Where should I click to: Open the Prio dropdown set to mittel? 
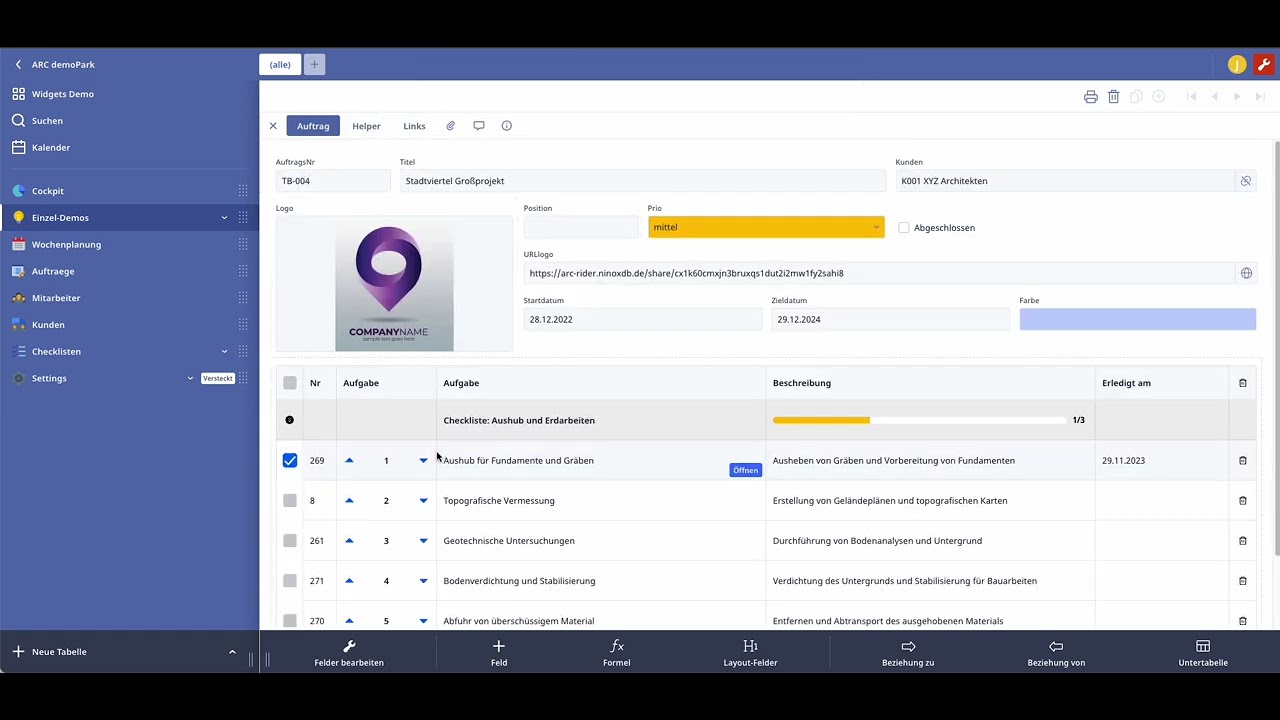point(766,227)
